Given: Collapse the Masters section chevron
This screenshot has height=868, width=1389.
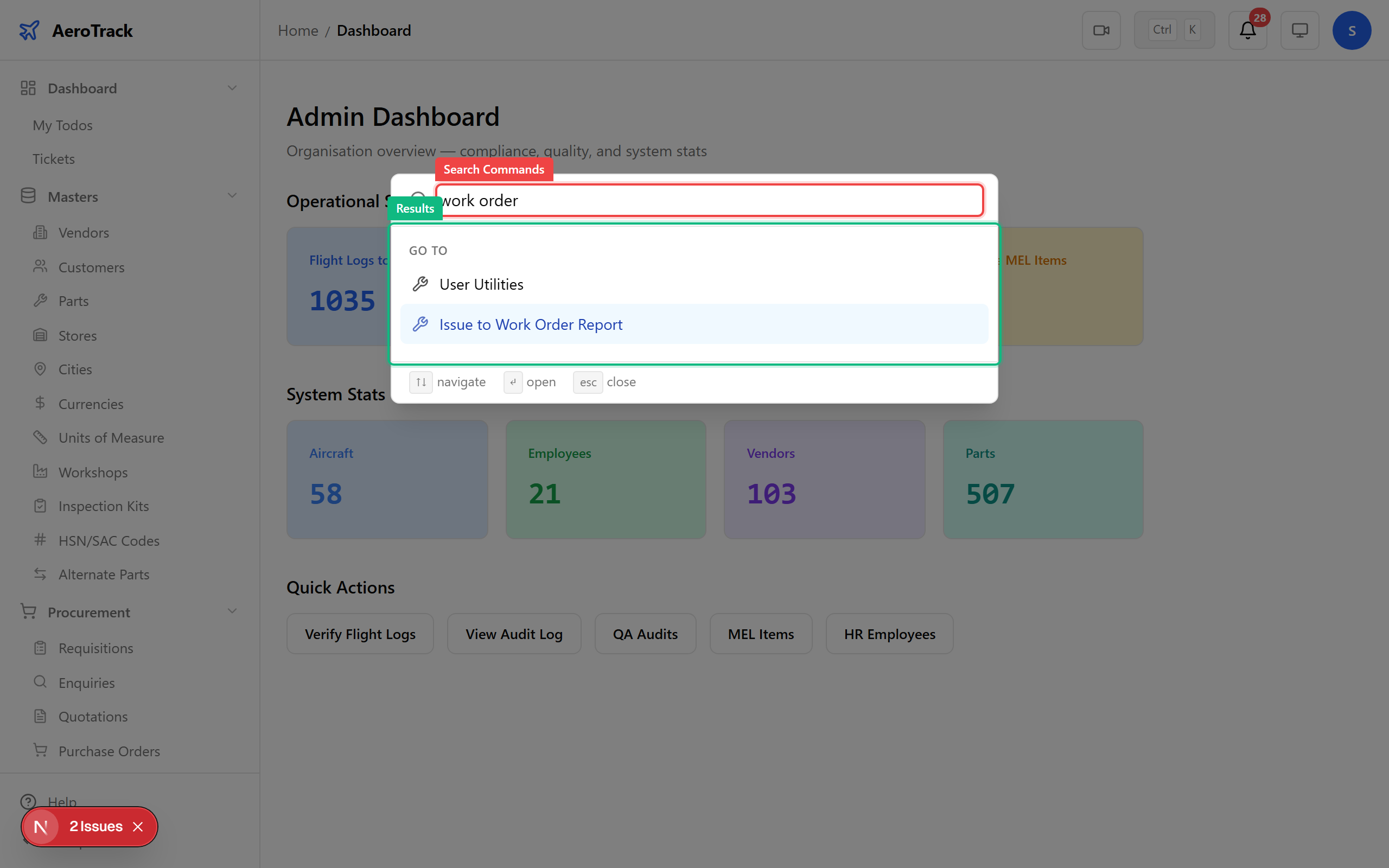Looking at the screenshot, I should pyautogui.click(x=232, y=196).
